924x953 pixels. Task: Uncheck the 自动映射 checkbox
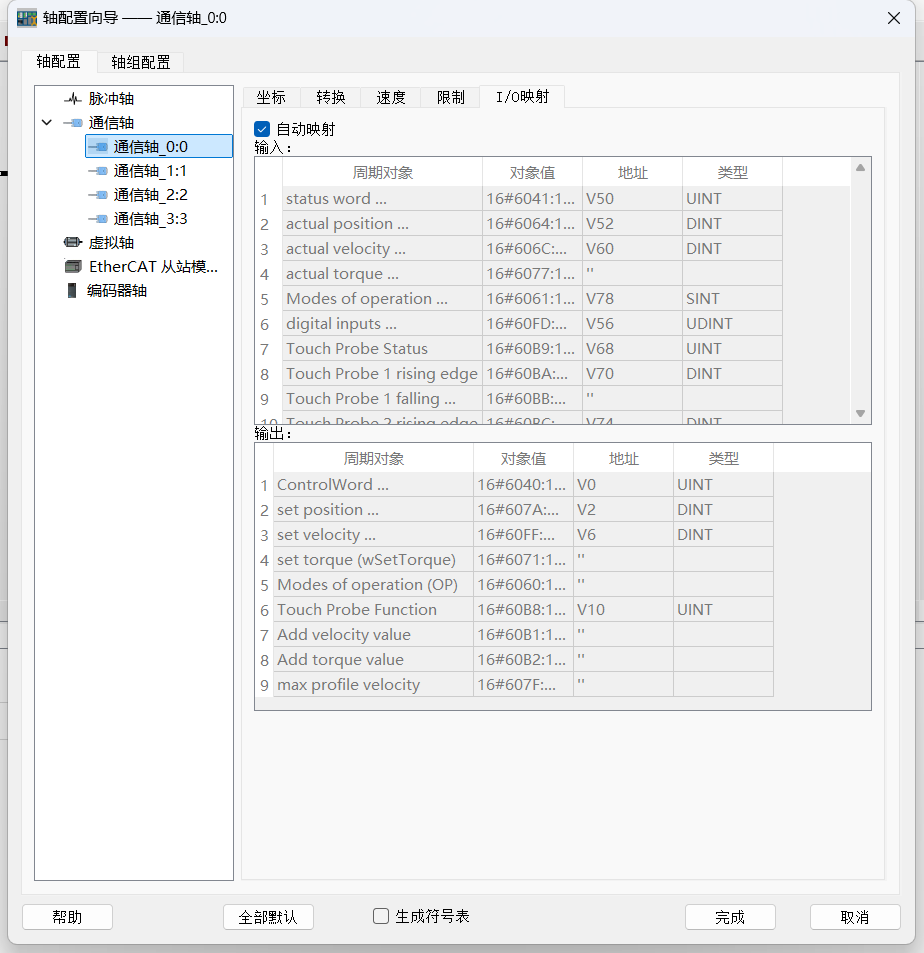coord(262,129)
